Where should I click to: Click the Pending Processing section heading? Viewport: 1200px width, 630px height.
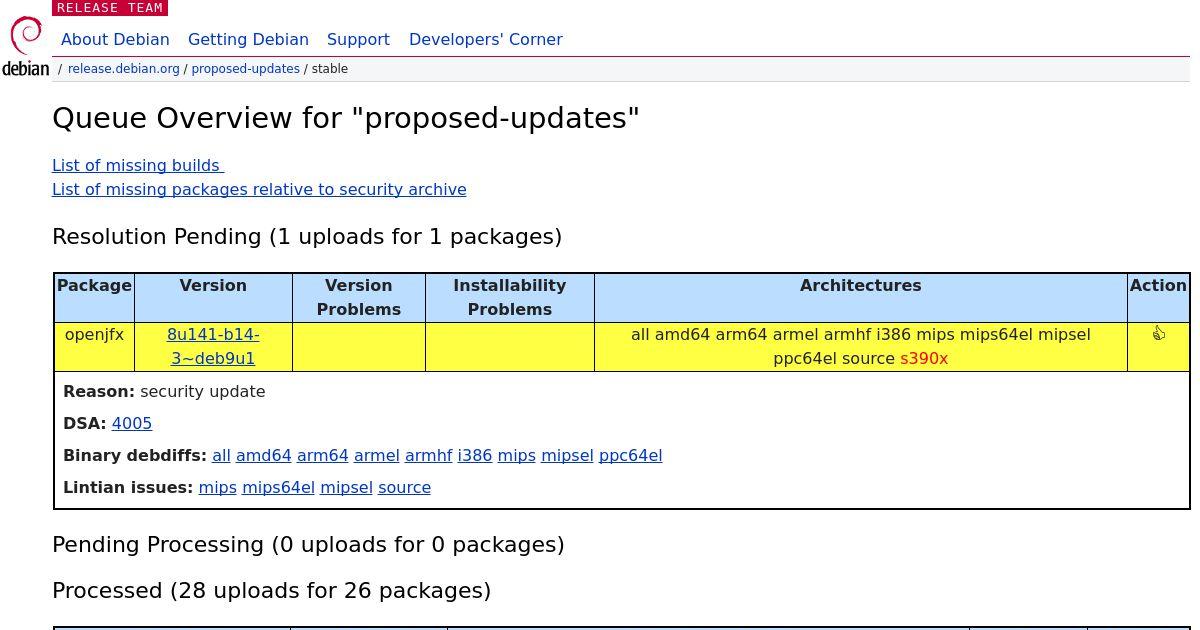tap(308, 545)
